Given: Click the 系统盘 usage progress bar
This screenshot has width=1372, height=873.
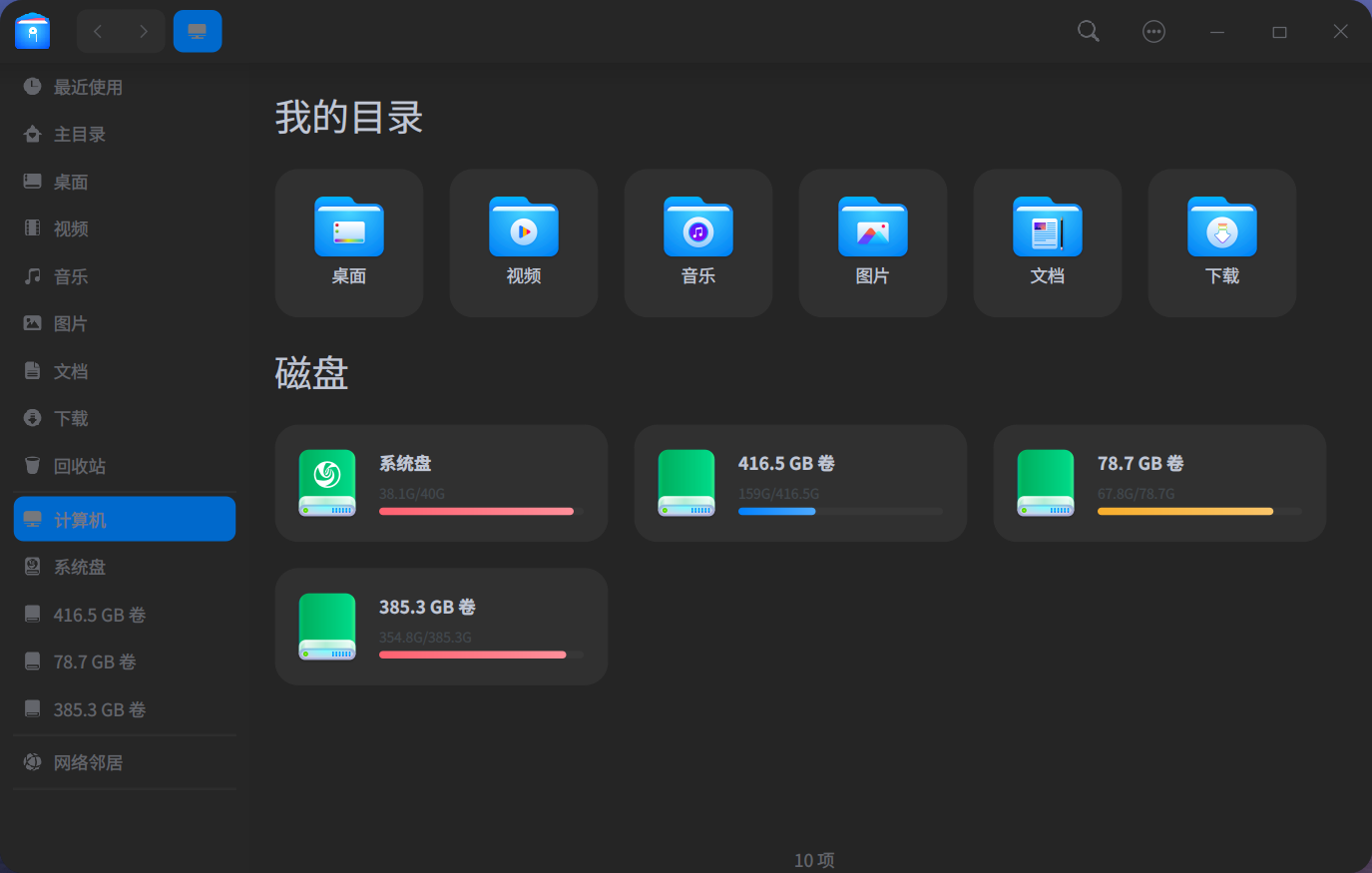Looking at the screenshot, I should [x=476, y=510].
